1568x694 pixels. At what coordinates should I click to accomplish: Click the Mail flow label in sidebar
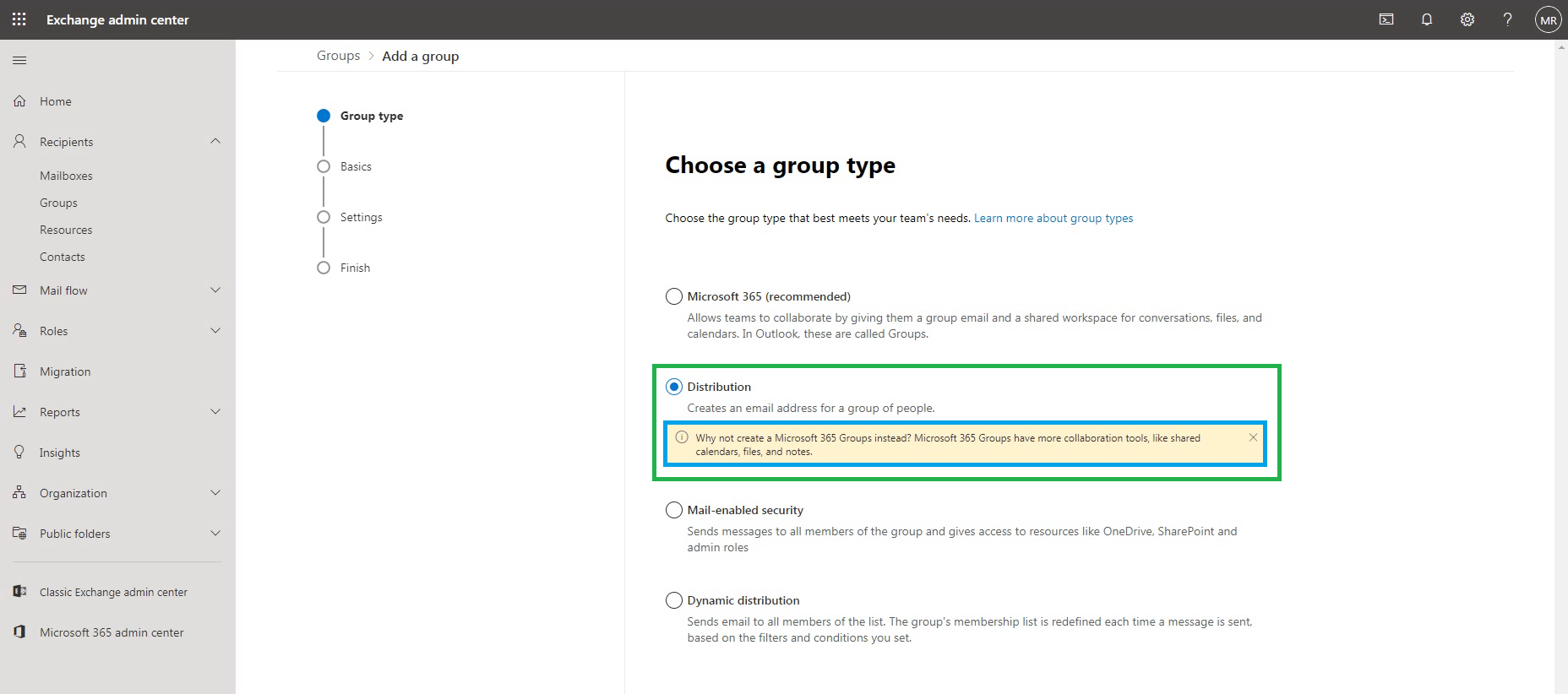point(63,290)
